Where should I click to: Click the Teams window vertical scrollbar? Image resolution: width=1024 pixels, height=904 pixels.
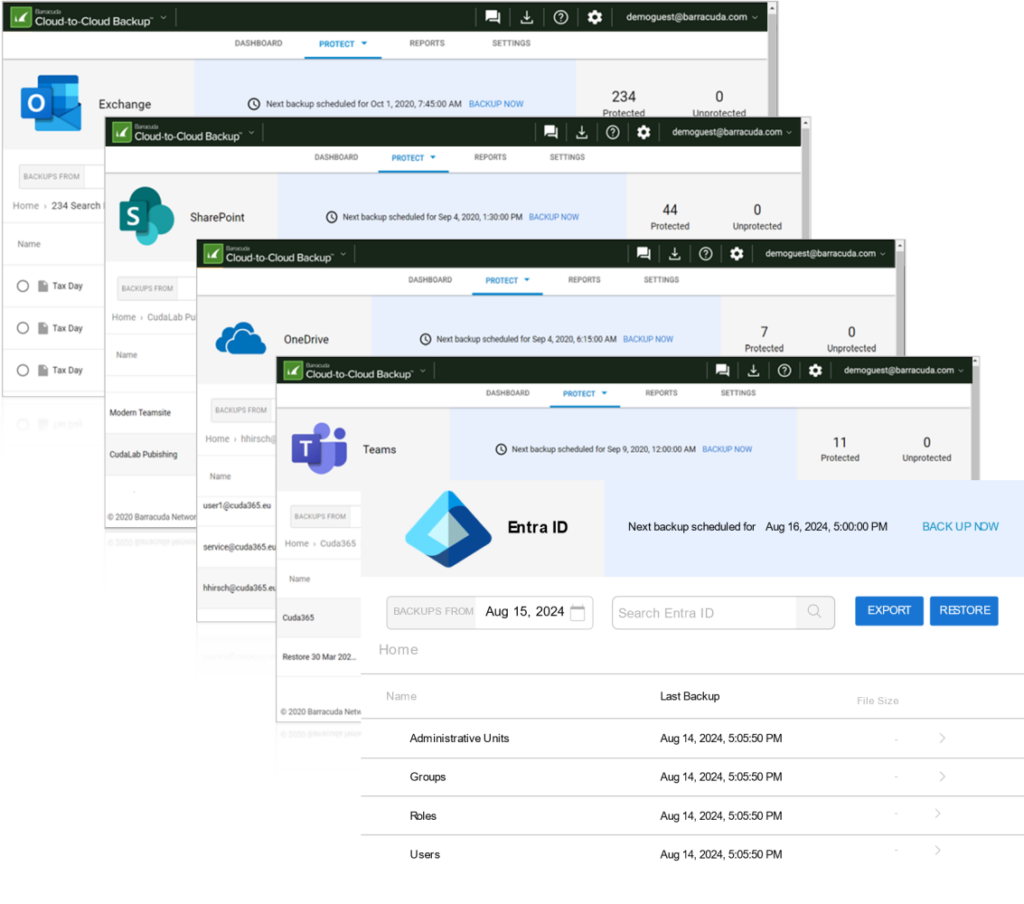click(975, 418)
